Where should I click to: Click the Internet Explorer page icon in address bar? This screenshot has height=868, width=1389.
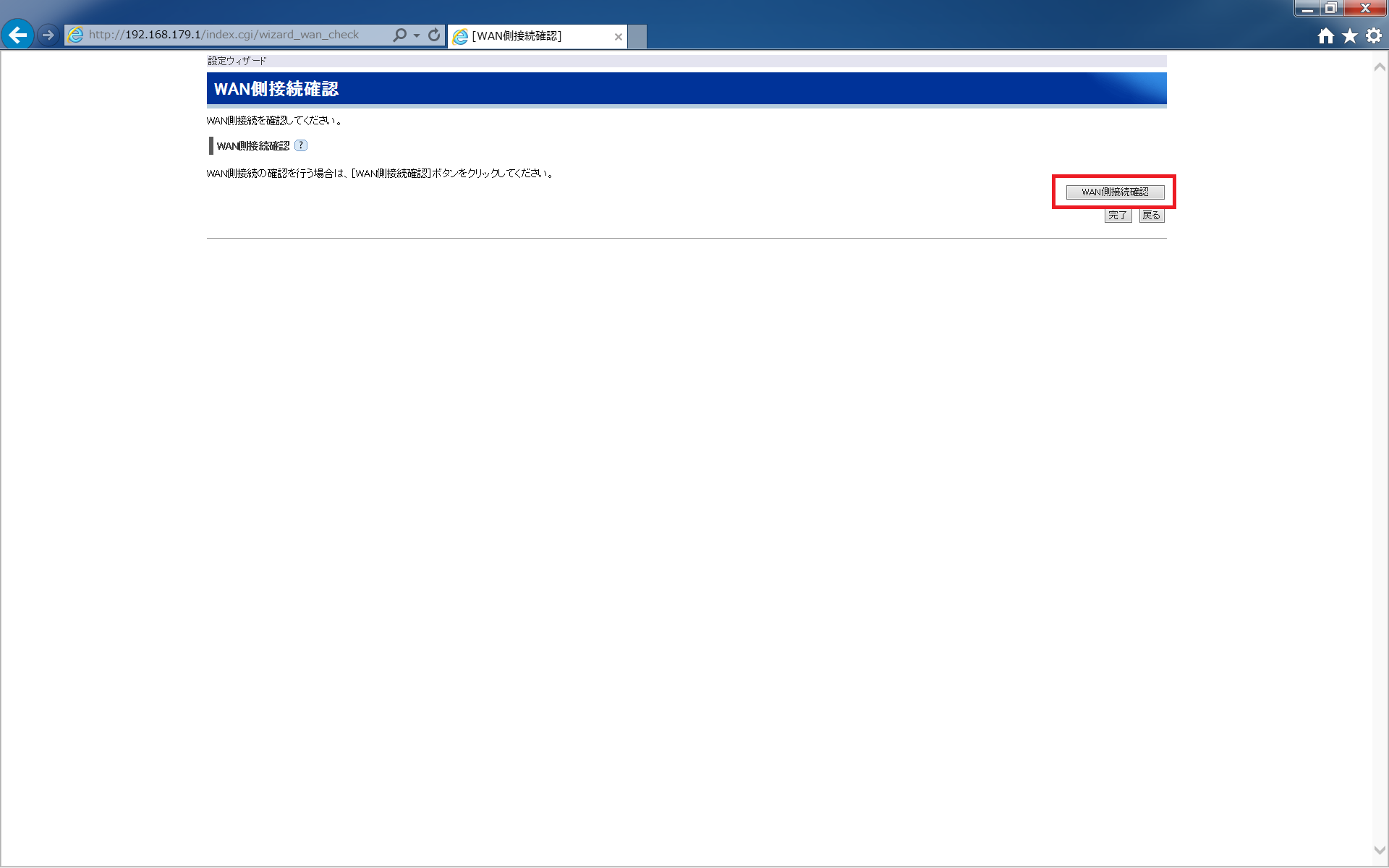76,35
